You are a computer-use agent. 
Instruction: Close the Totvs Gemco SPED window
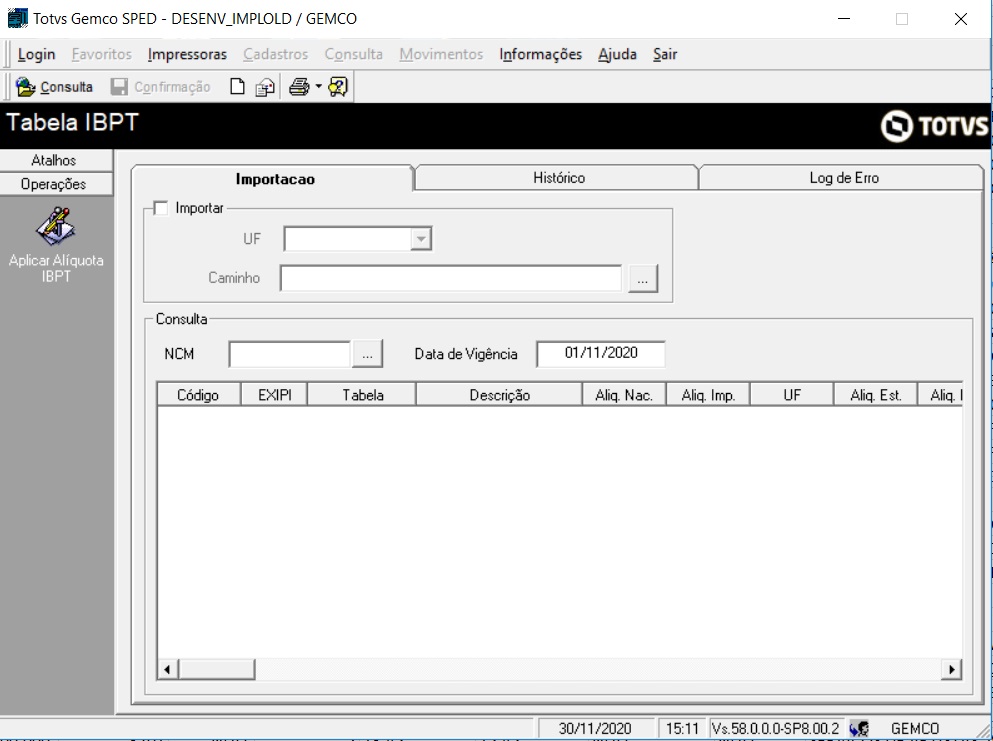961,19
